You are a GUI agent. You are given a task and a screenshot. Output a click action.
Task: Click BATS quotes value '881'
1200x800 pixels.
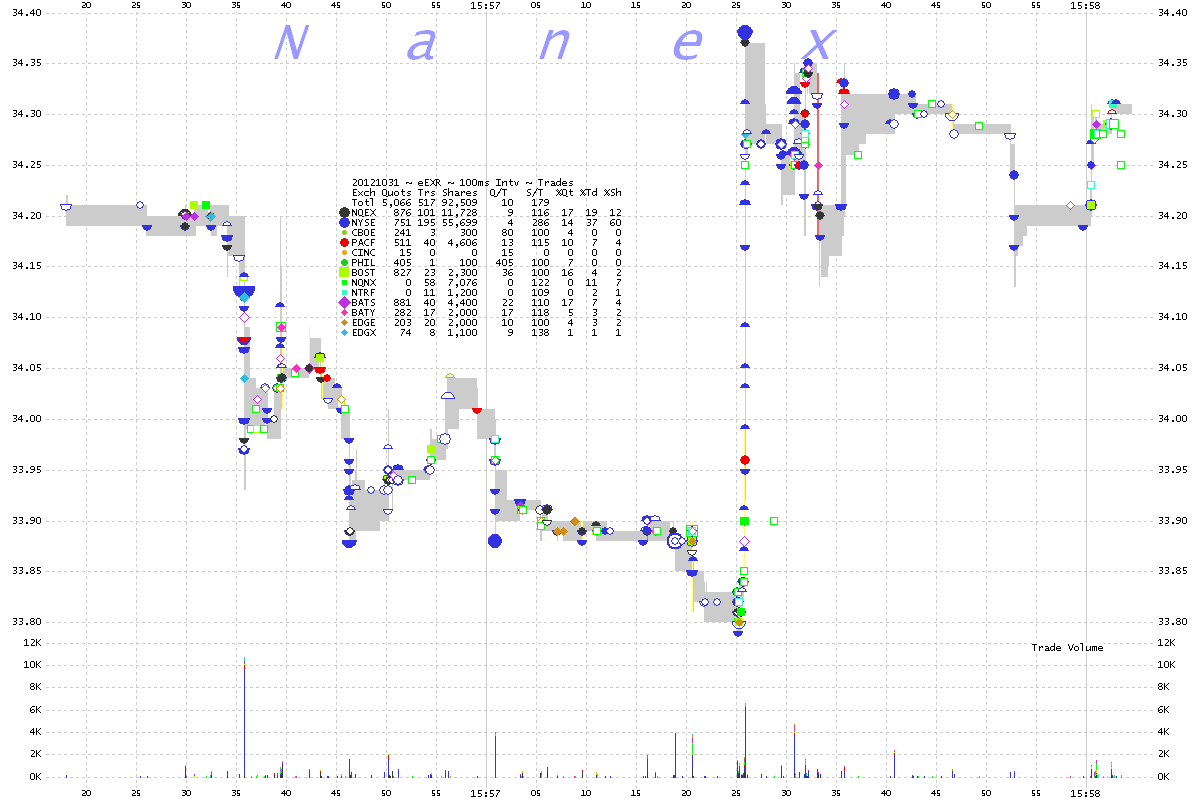click(402, 303)
